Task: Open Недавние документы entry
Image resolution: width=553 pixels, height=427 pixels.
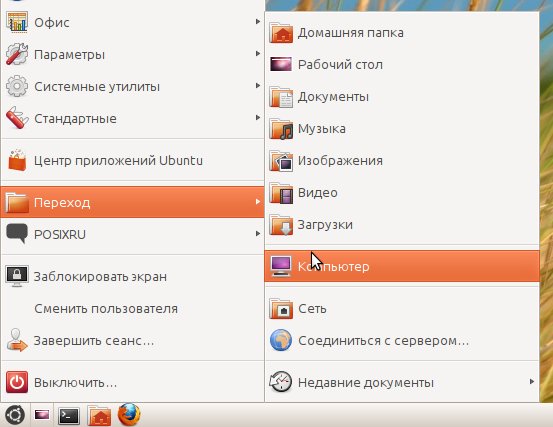Action: [402, 383]
